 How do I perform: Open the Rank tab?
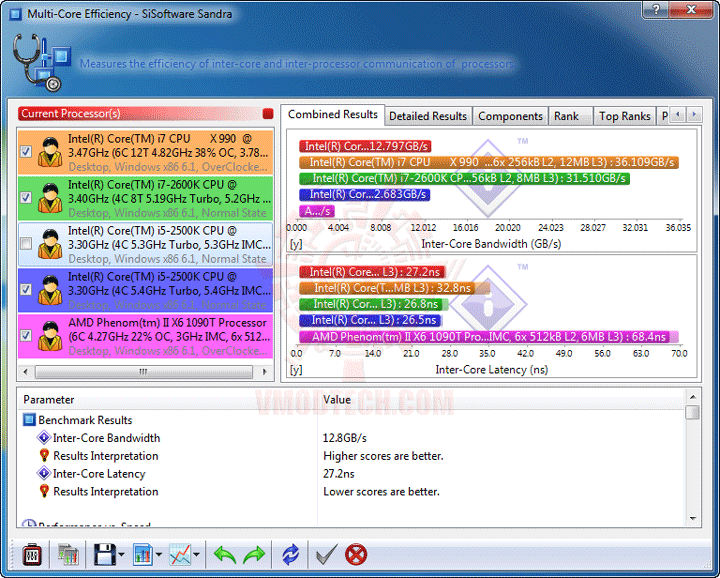point(570,116)
